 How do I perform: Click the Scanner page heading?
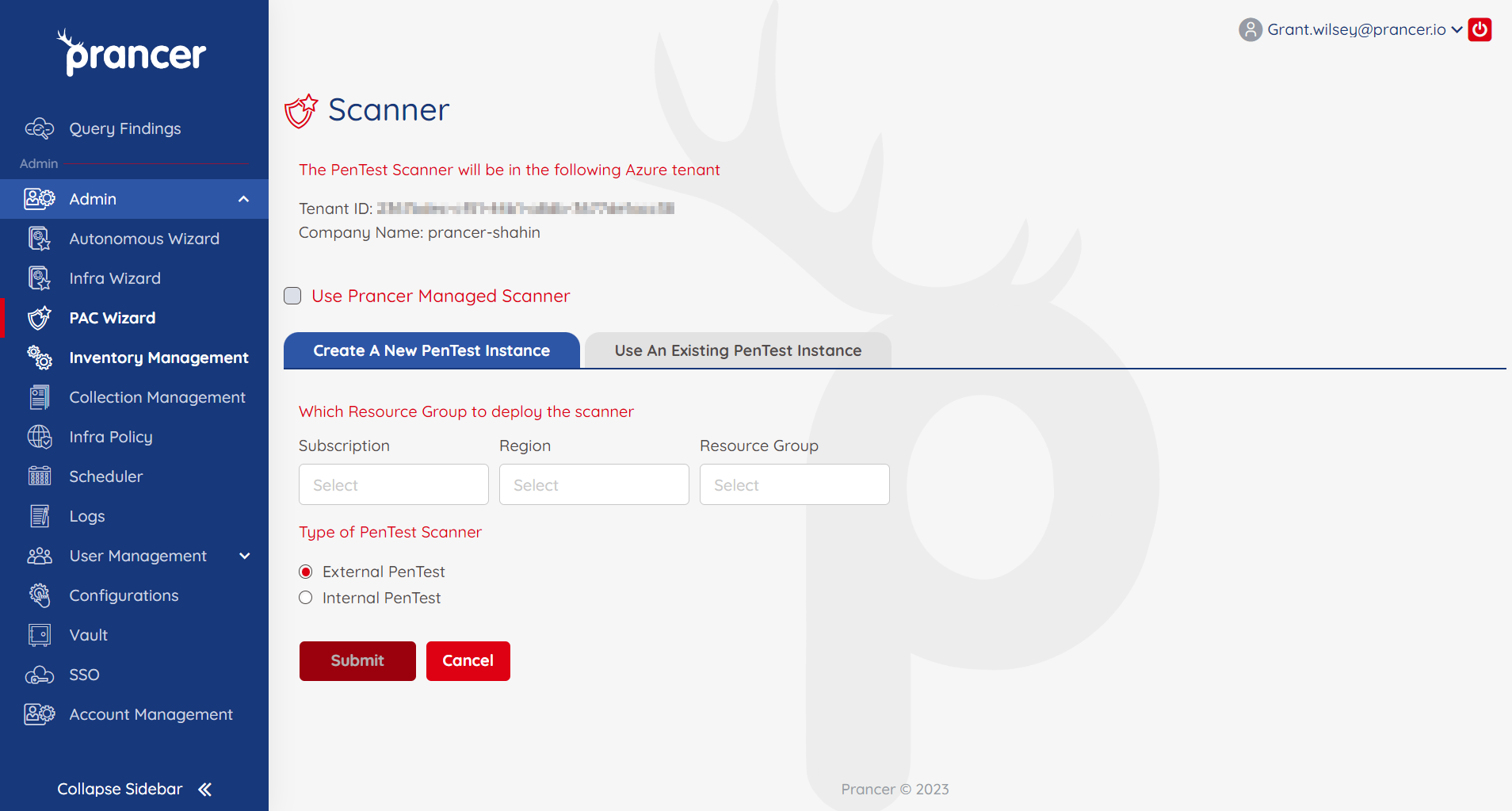click(x=388, y=110)
